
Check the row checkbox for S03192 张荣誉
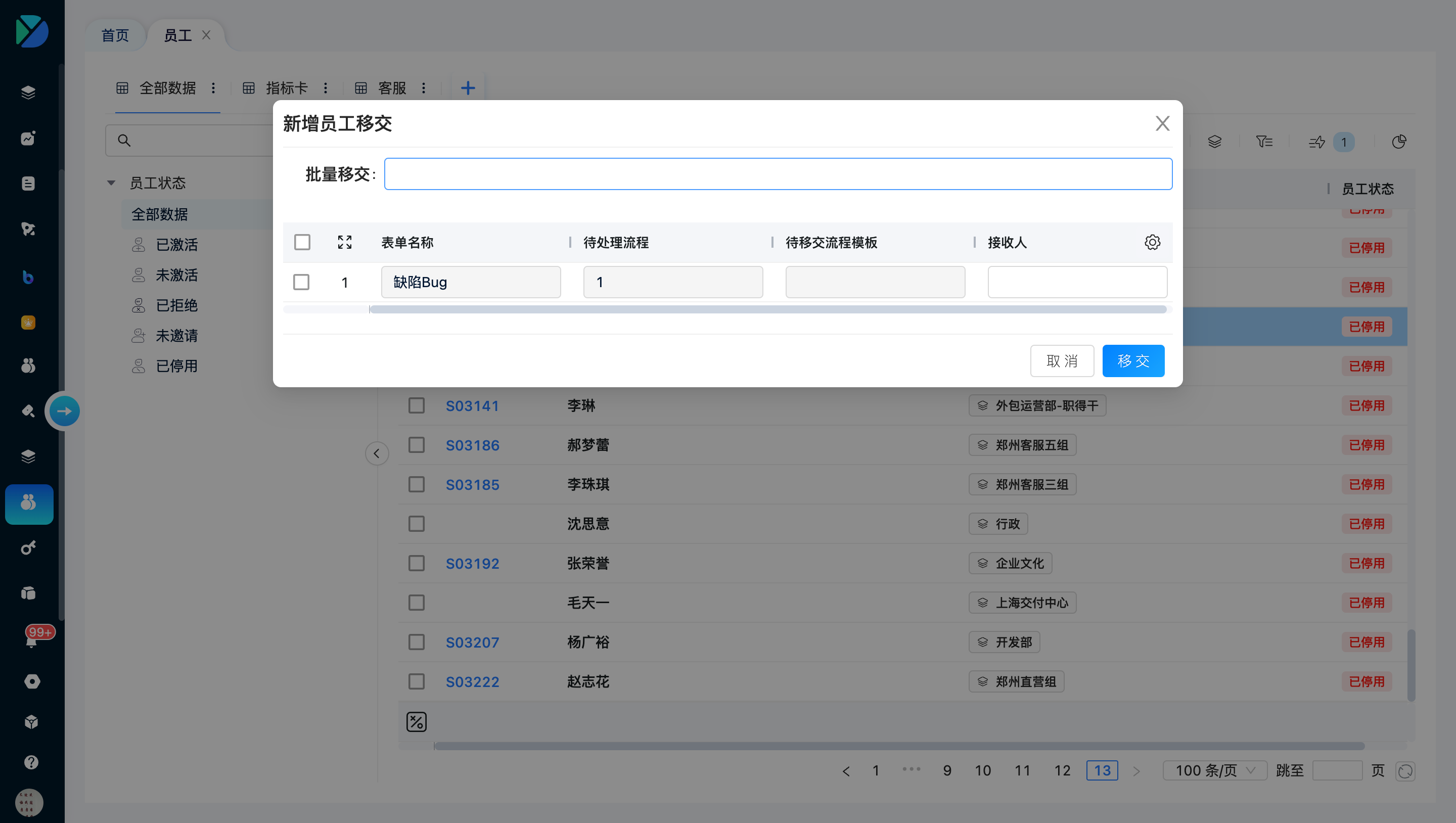tap(417, 563)
